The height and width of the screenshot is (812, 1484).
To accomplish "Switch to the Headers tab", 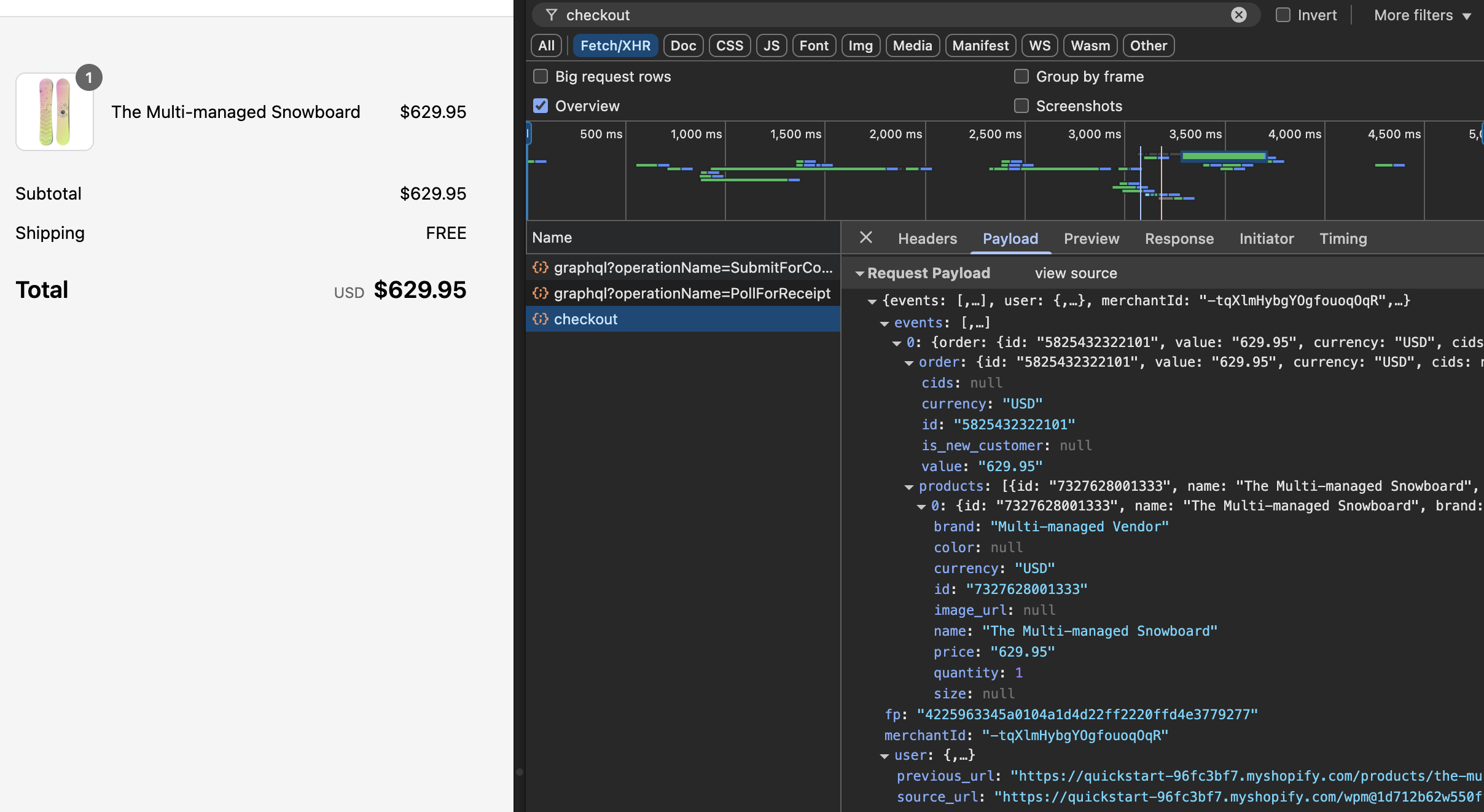I will point(927,238).
